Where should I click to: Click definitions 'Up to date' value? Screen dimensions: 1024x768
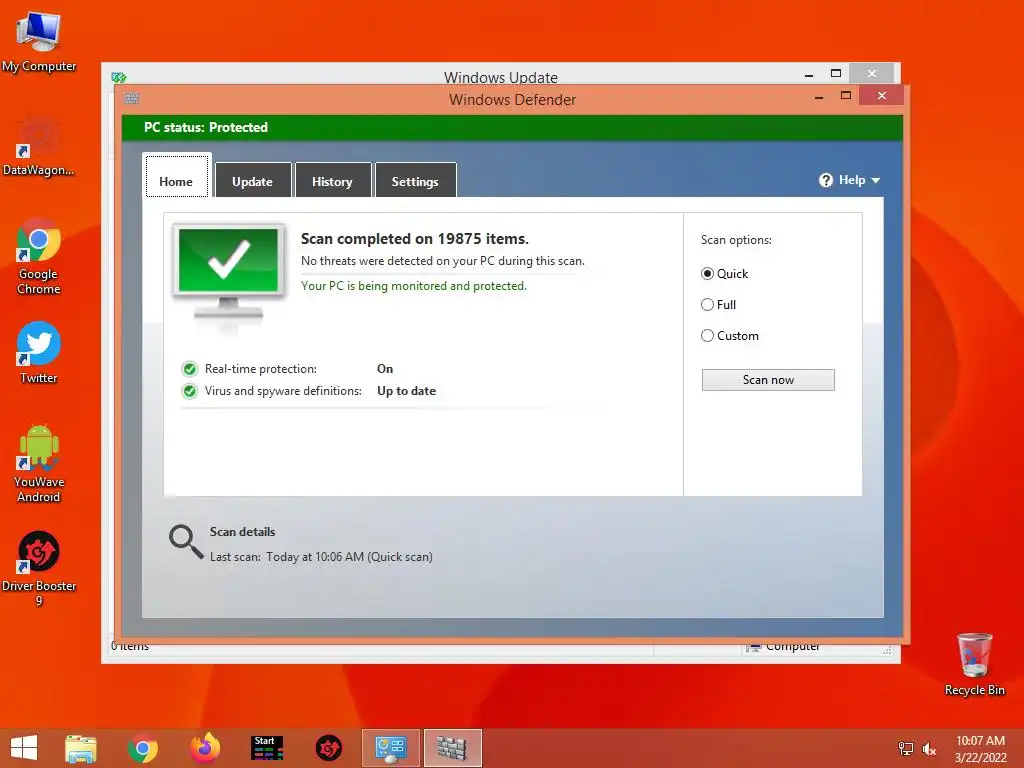click(x=406, y=391)
